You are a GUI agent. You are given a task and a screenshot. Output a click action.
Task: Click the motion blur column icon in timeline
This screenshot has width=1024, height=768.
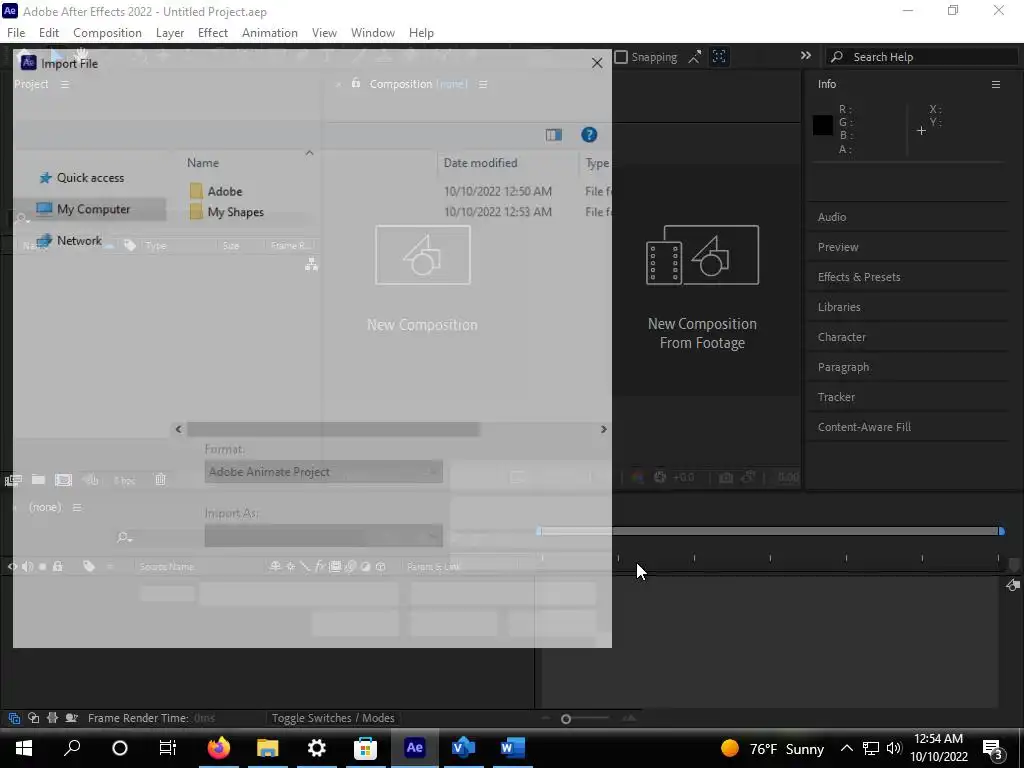pos(350,566)
